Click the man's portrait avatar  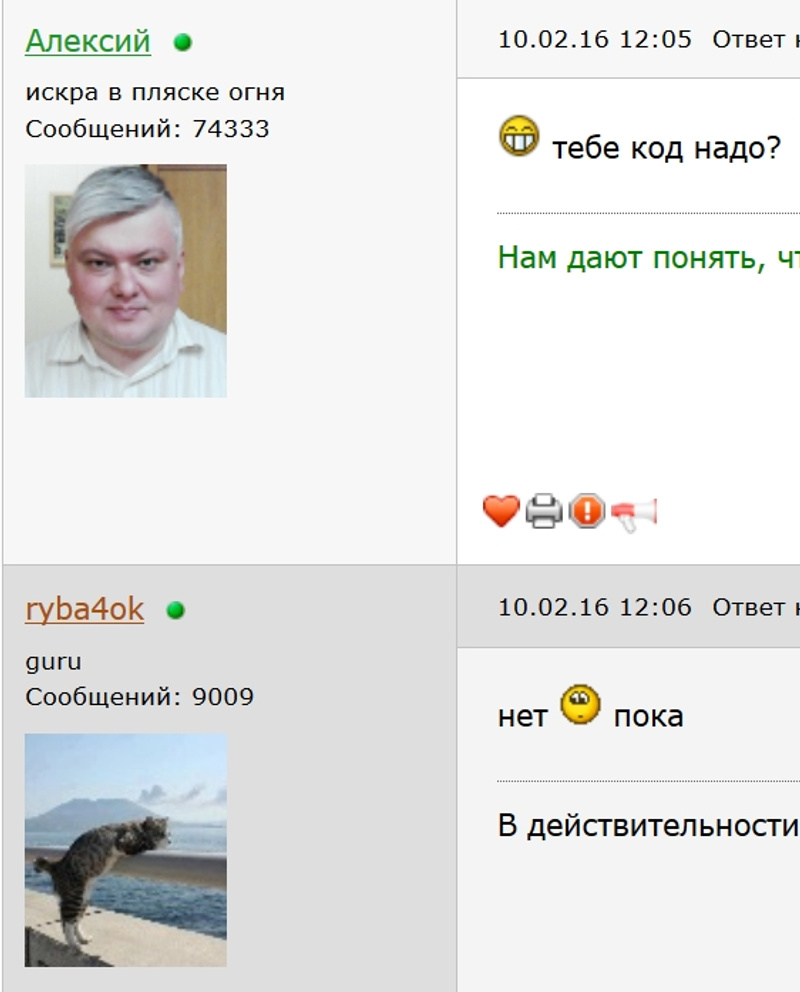(x=126, y=281)
